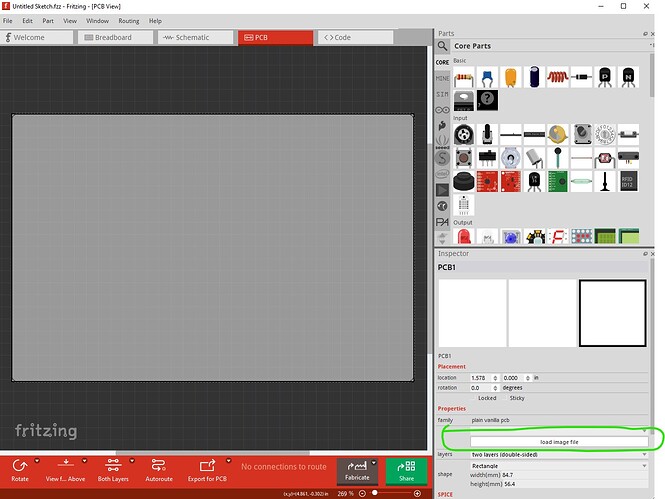
Task: Switch to the Schematic tab
Action: (x=196, y=37)
